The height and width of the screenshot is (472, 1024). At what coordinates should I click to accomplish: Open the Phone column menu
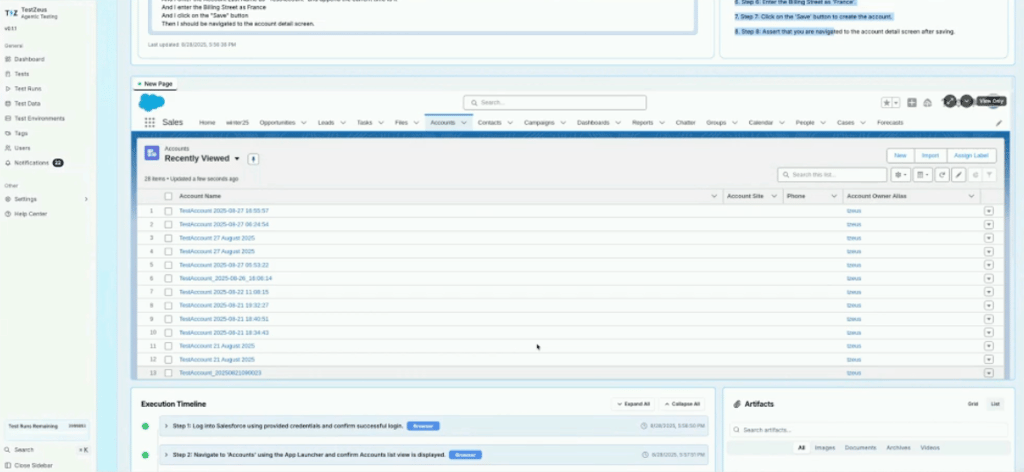click(x=834, y=196)
